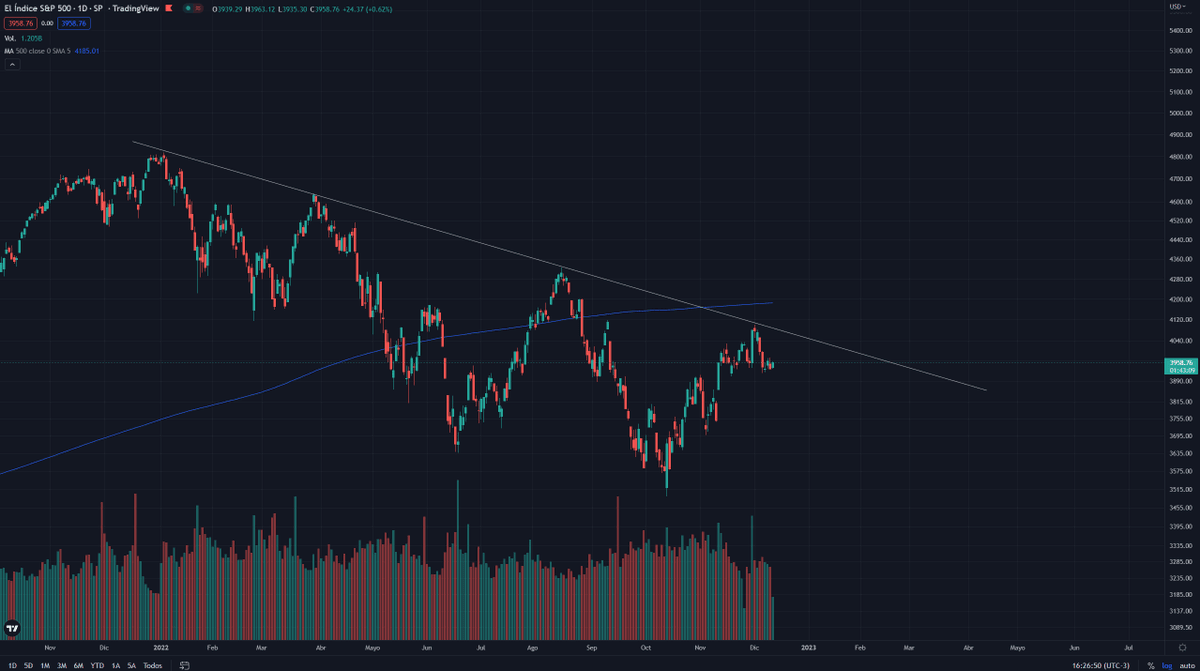Select the YTD time range
This screenshot has height=671, width=1200.
click(x=97, y=665)
